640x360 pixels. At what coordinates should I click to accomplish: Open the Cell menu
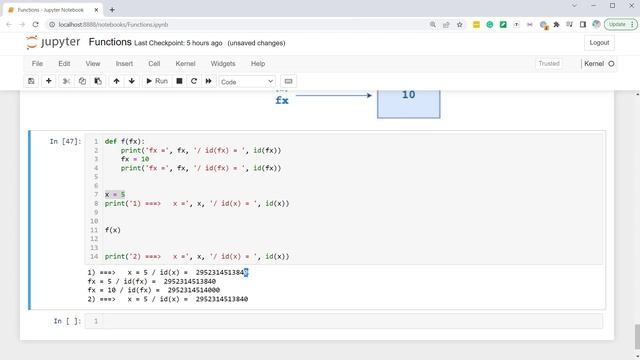[x=154, y=64]
